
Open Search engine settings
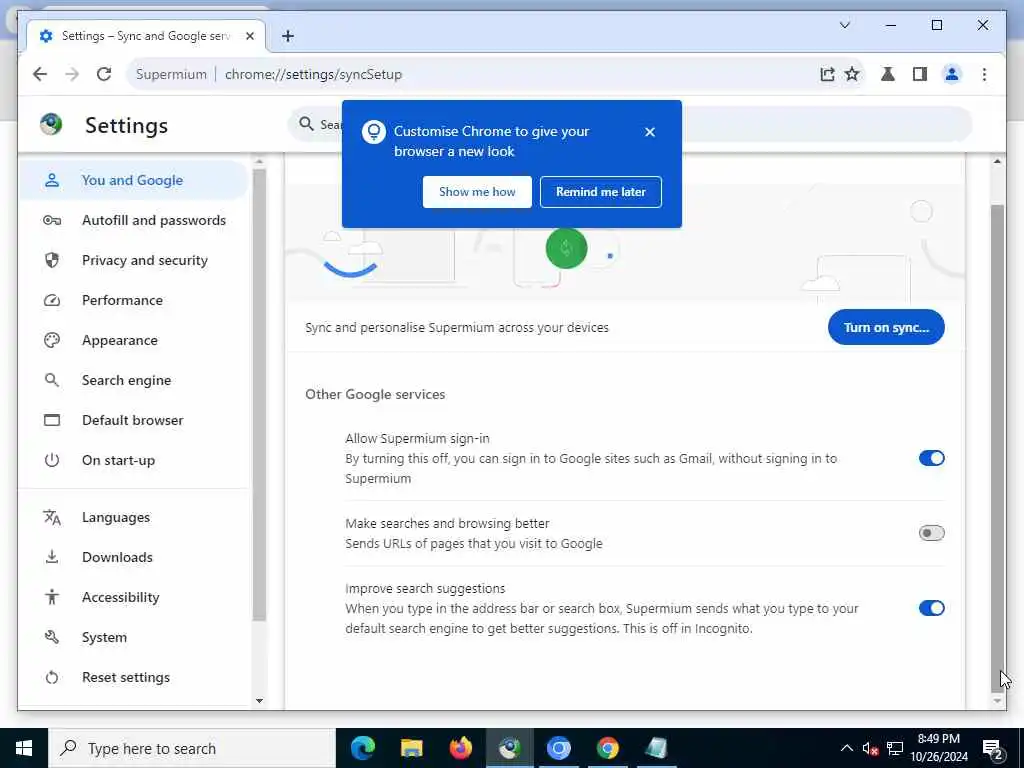pyautogui.click(x=134, y=380)
